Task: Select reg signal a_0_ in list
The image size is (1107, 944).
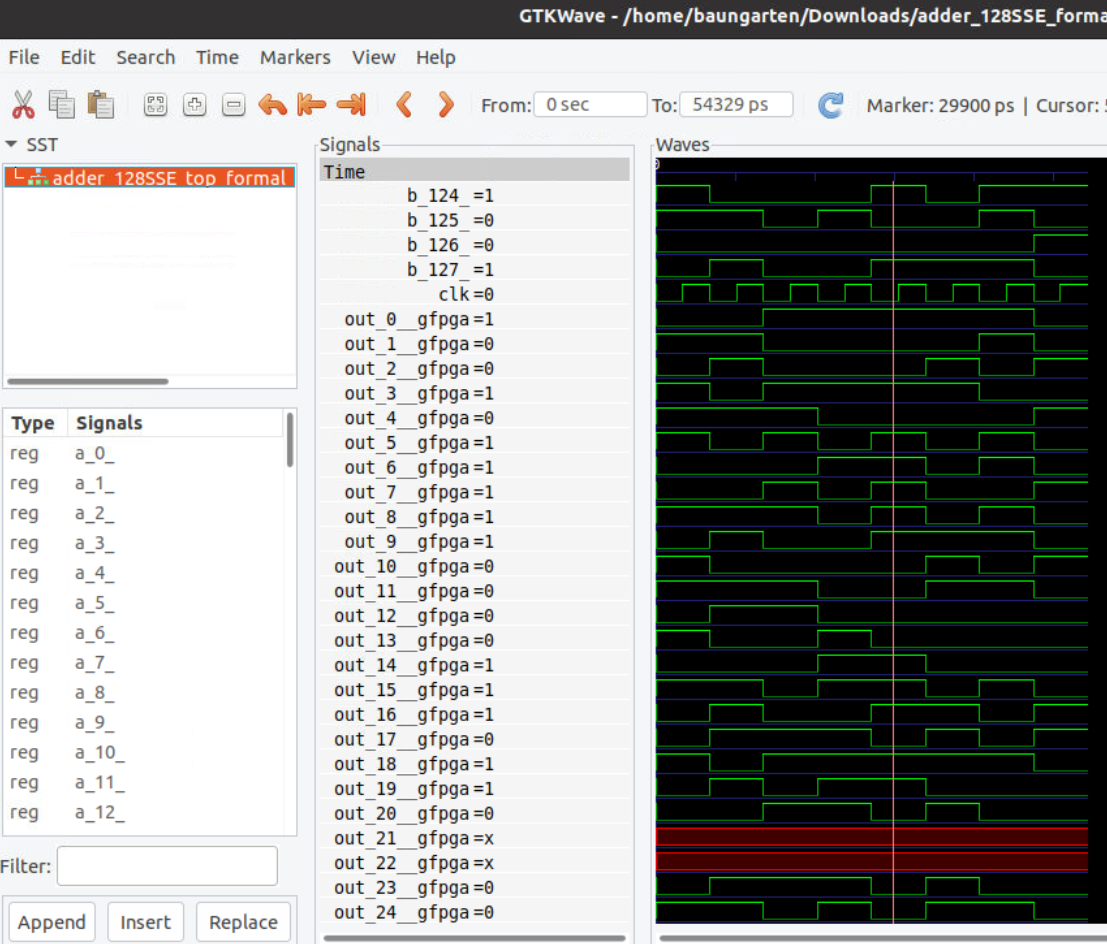Action: pos(144,453)
